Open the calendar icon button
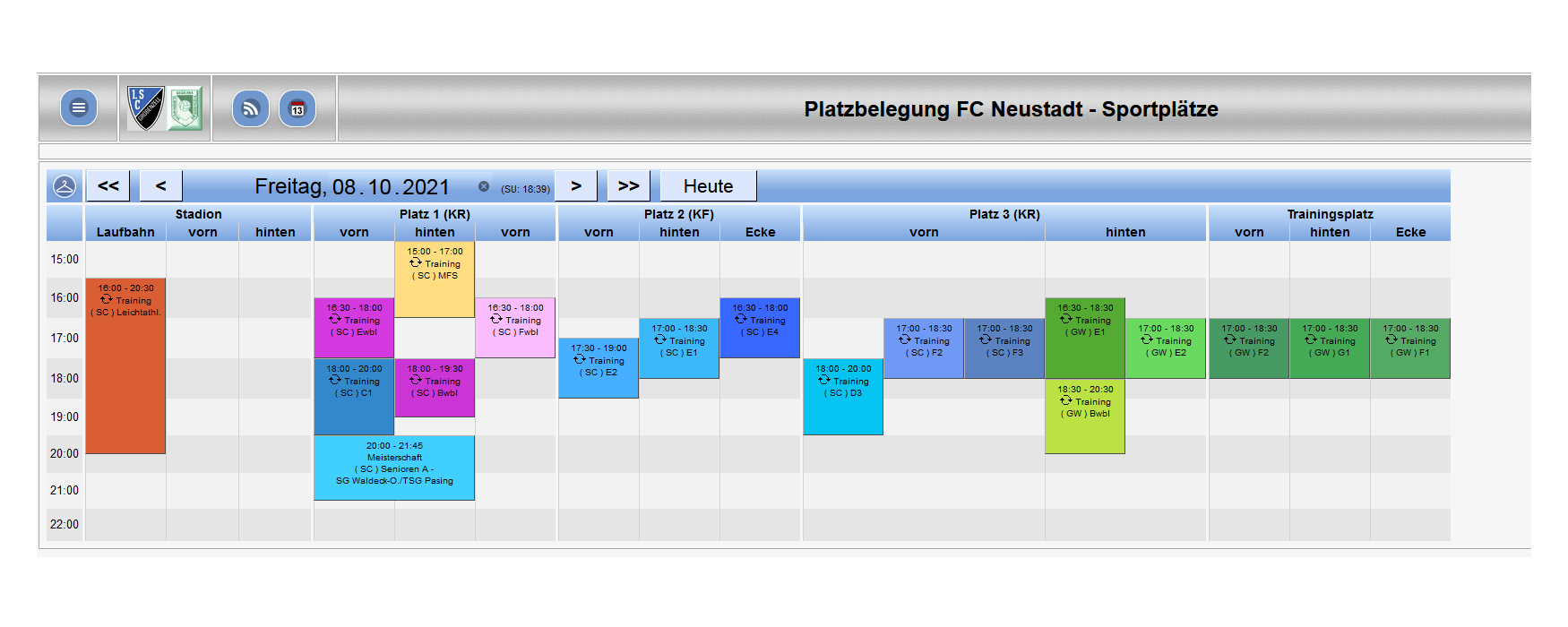This screenshot has width=1568, height=627. coord(297,108)
